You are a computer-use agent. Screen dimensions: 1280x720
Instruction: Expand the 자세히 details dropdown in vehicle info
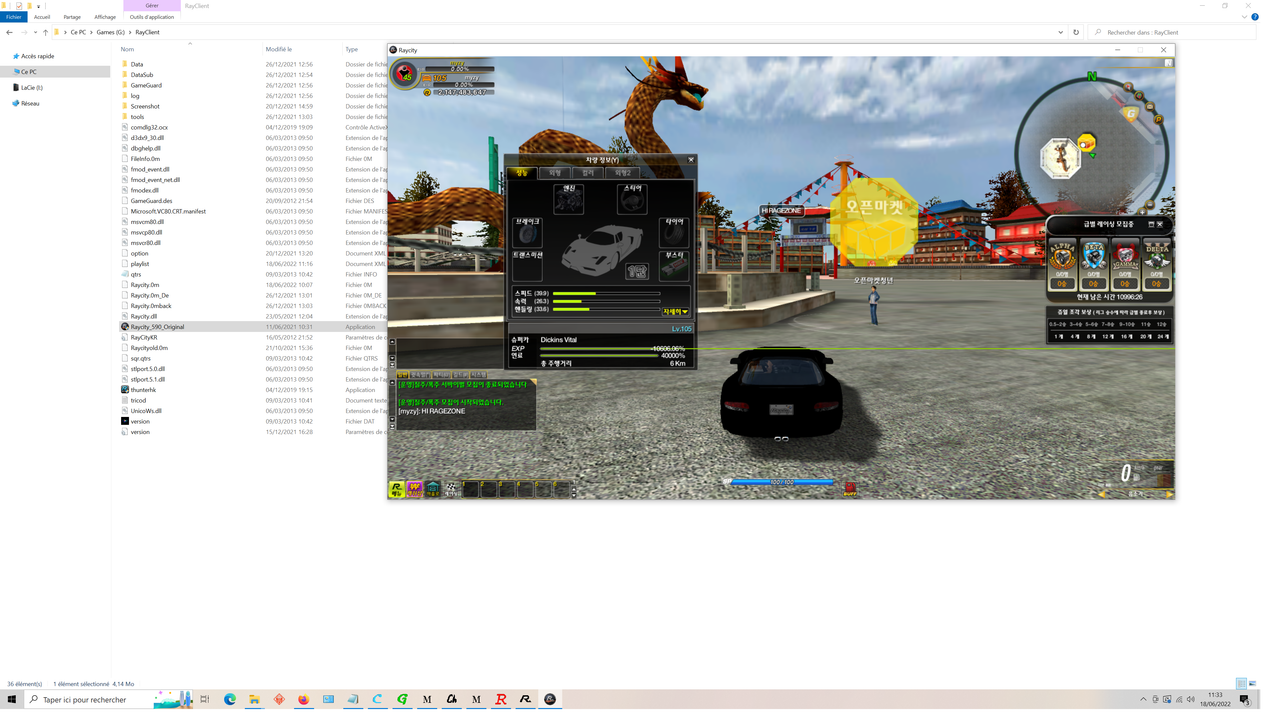pos(676,311)
